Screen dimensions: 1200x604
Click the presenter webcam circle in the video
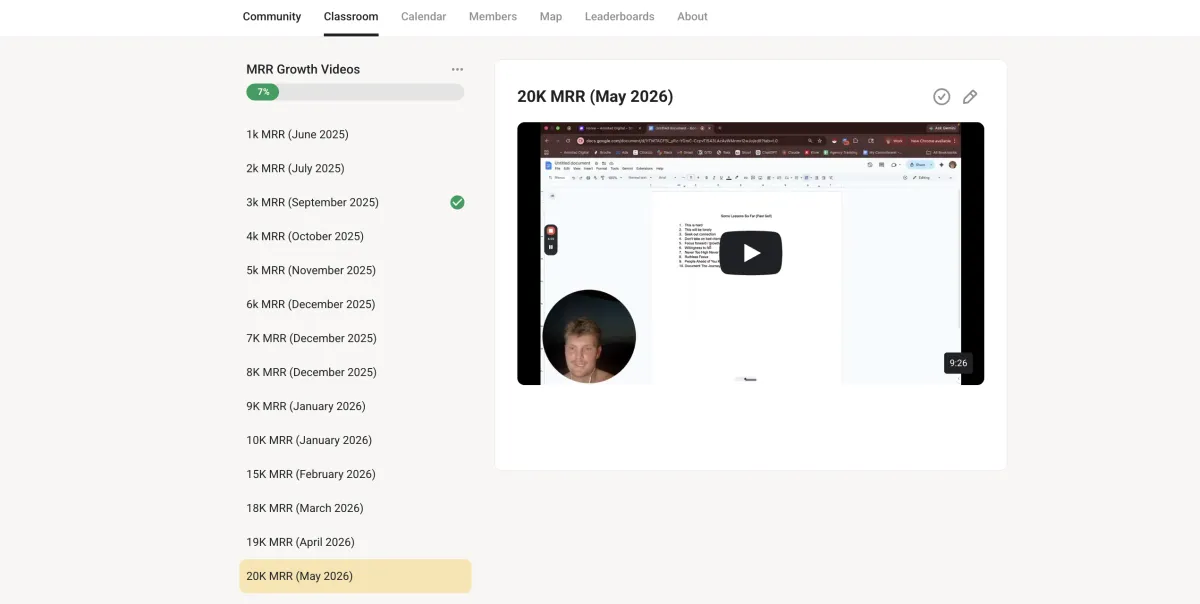(x=589, y=336)
